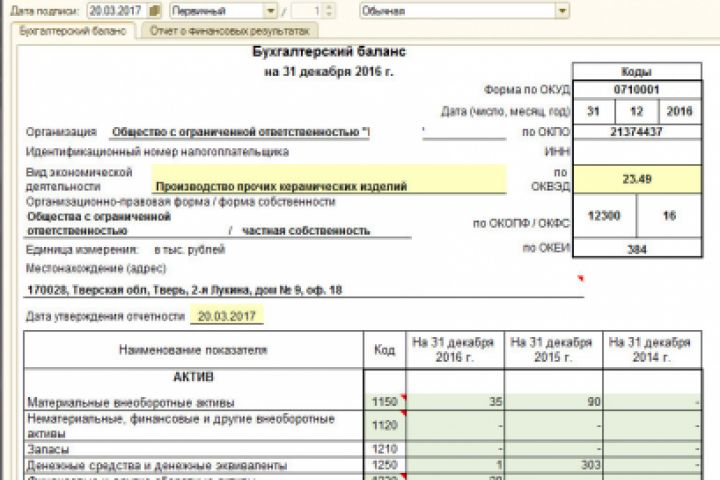
Task: Select the empty ИНН code cell
Action: (x=637, y=152)
